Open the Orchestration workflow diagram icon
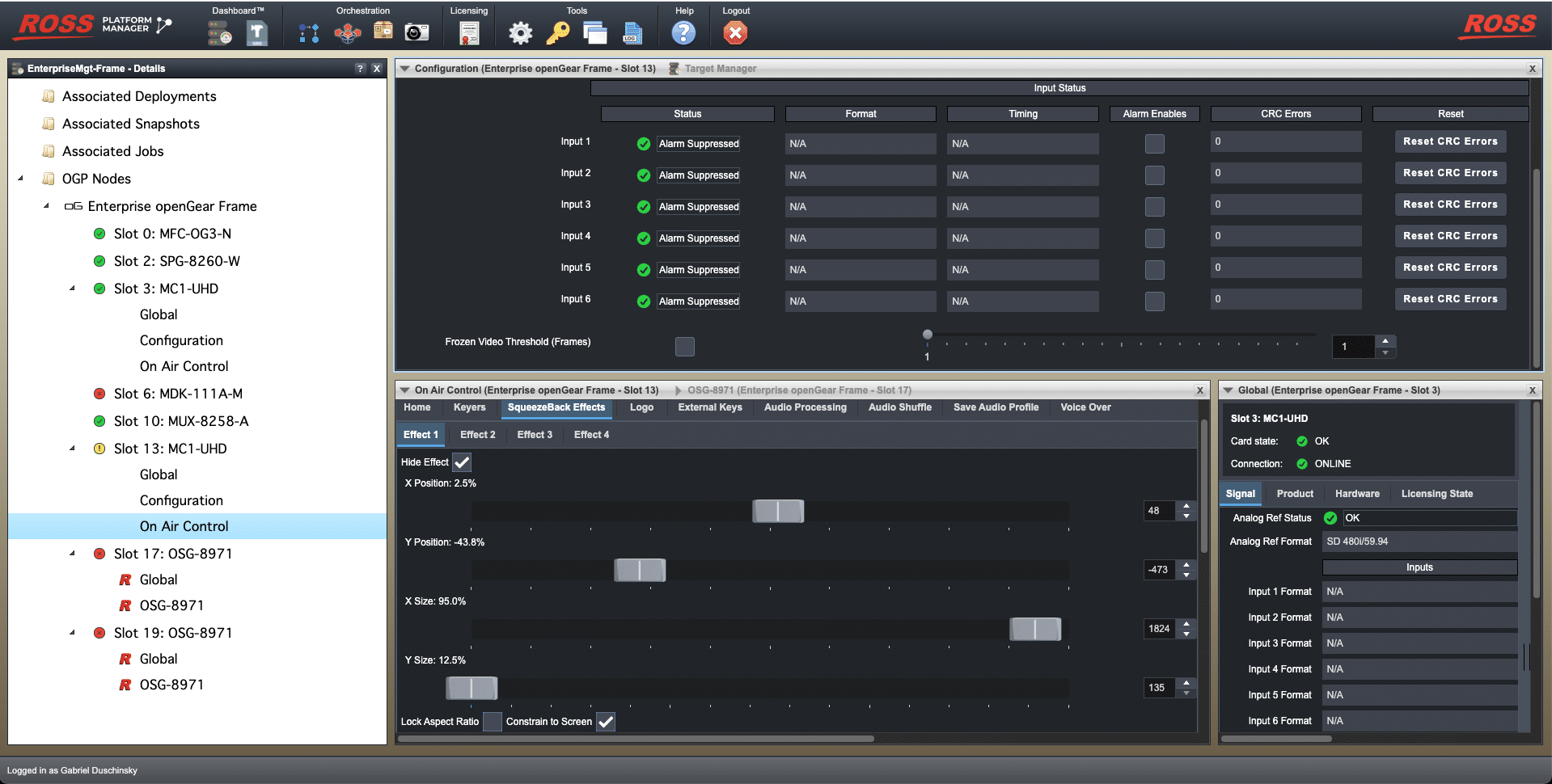1552x784 pixels. [x=309, y=32]
